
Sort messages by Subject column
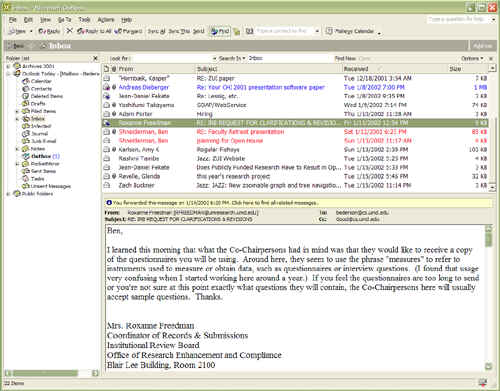[x=269, y=69]
